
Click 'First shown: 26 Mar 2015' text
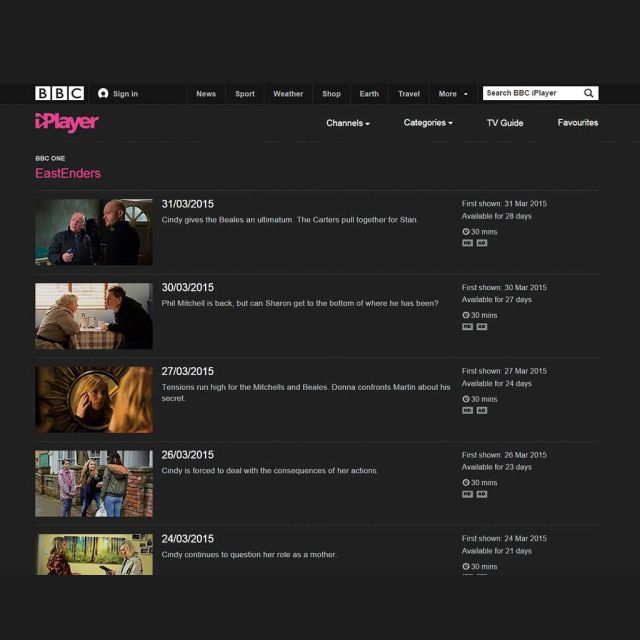click(x=504, y=455)
